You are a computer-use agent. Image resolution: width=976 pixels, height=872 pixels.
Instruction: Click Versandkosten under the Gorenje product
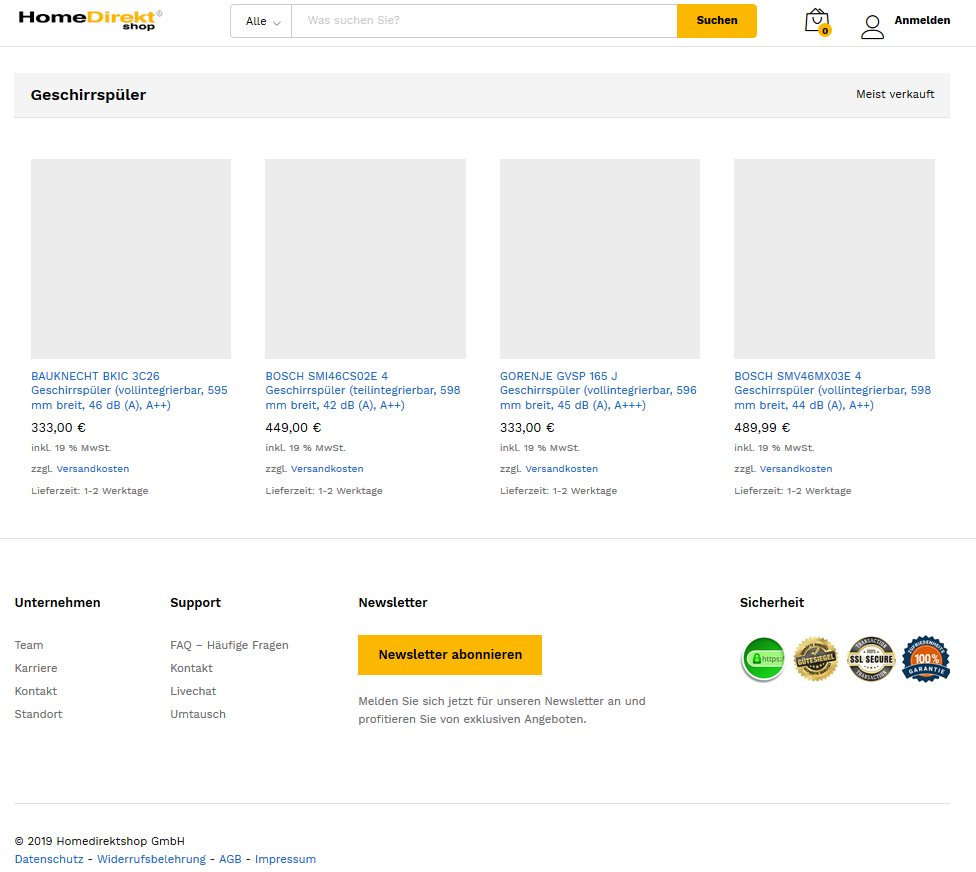[561, 469]
